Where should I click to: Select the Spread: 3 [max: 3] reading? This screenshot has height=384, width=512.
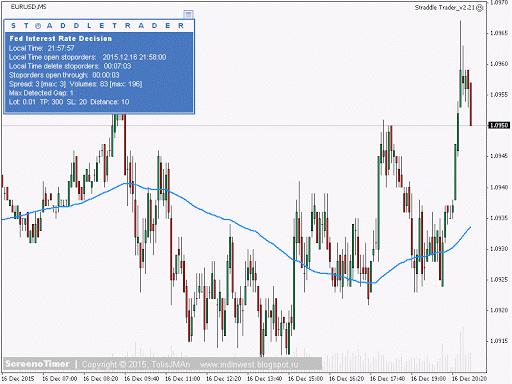[x=37, y=84]
